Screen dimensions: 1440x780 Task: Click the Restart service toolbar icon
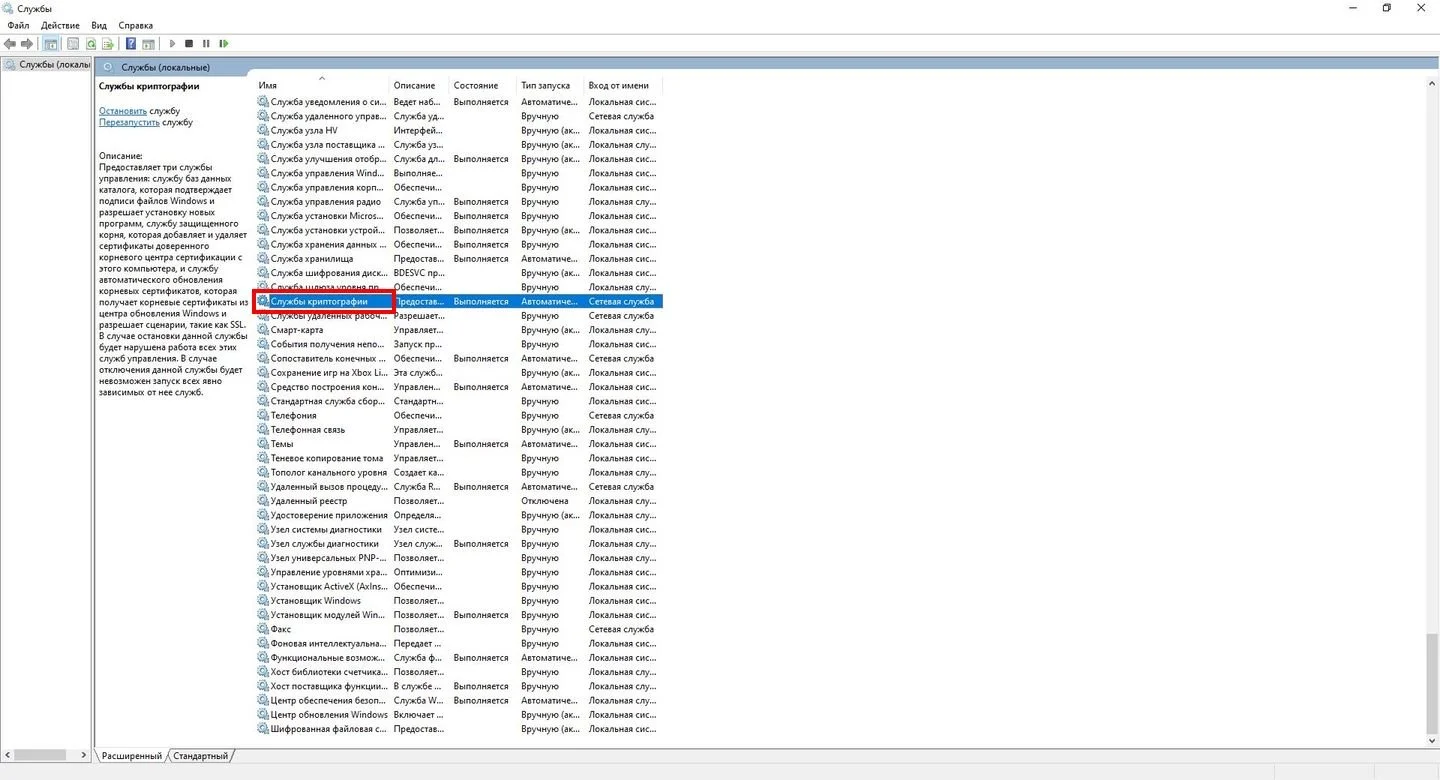(224, 44)
